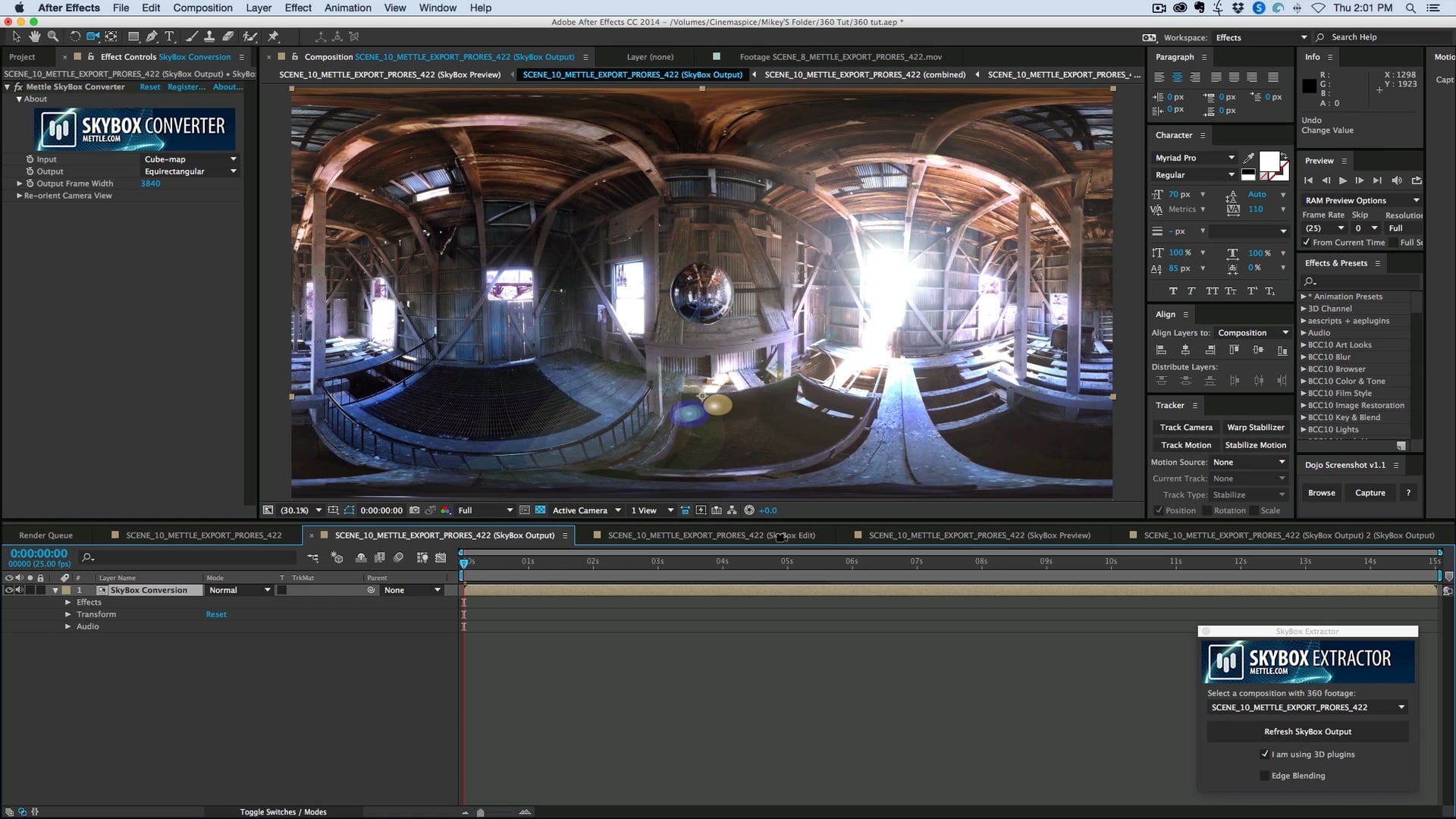Click the Browse button in Dojo Screenshot

pyautogui.click(x=1322, y=492)
